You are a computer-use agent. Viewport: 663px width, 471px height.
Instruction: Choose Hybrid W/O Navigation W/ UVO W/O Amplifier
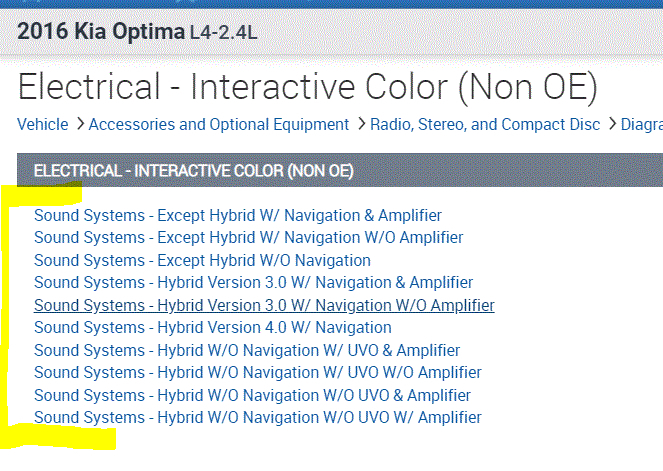[257, 373]
